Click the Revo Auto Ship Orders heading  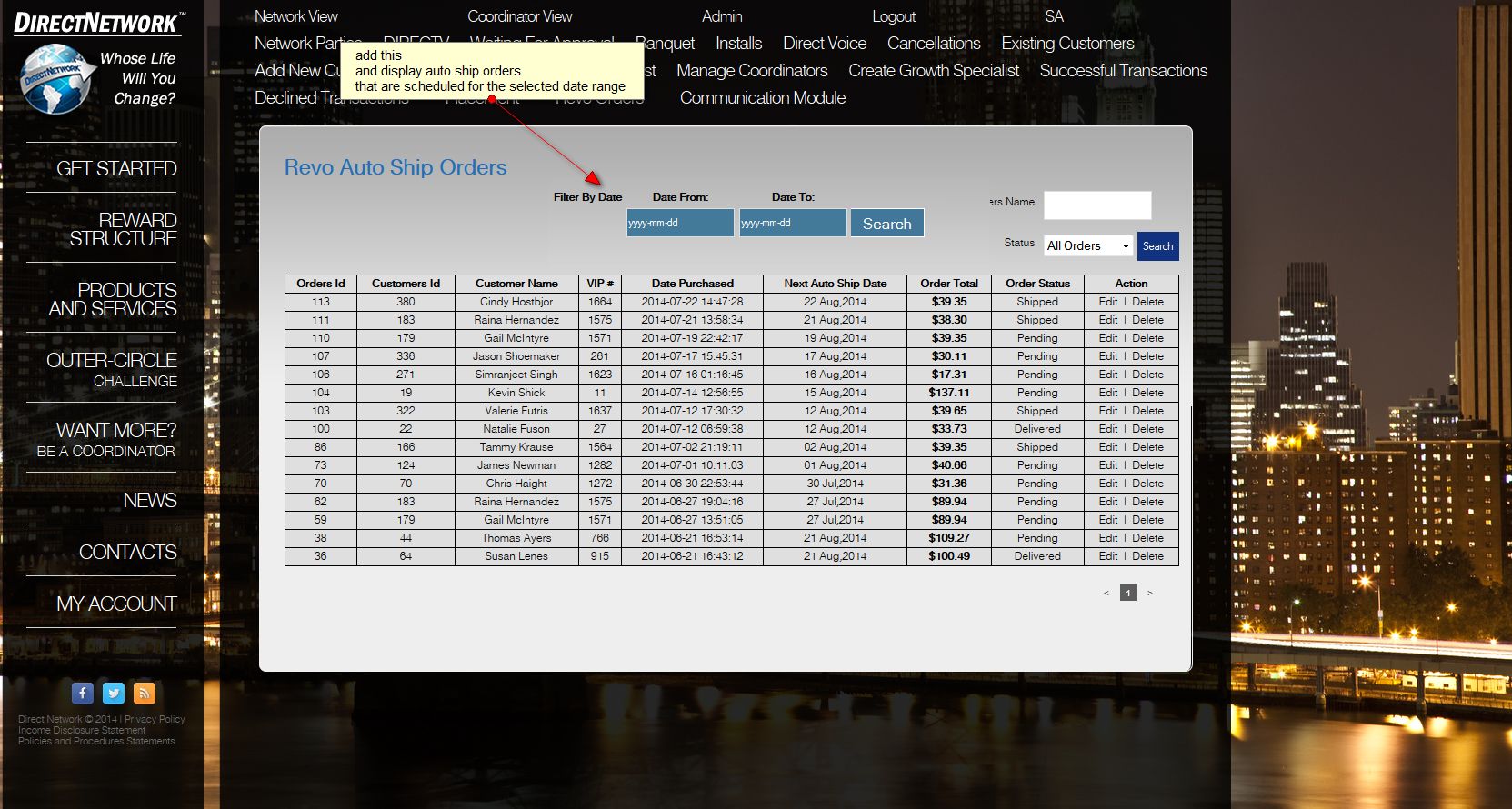click(x=396, y=167)
